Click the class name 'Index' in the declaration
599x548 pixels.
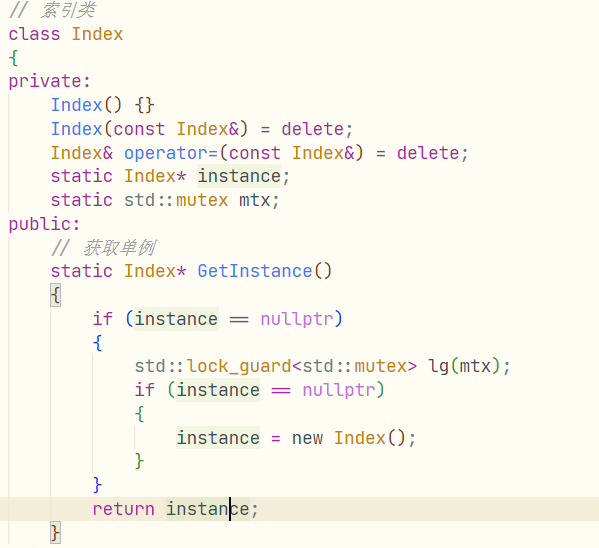point(97,34)
